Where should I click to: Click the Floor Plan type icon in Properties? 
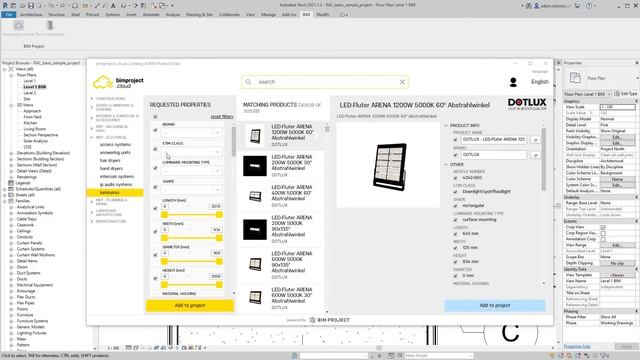coord(575,78)
